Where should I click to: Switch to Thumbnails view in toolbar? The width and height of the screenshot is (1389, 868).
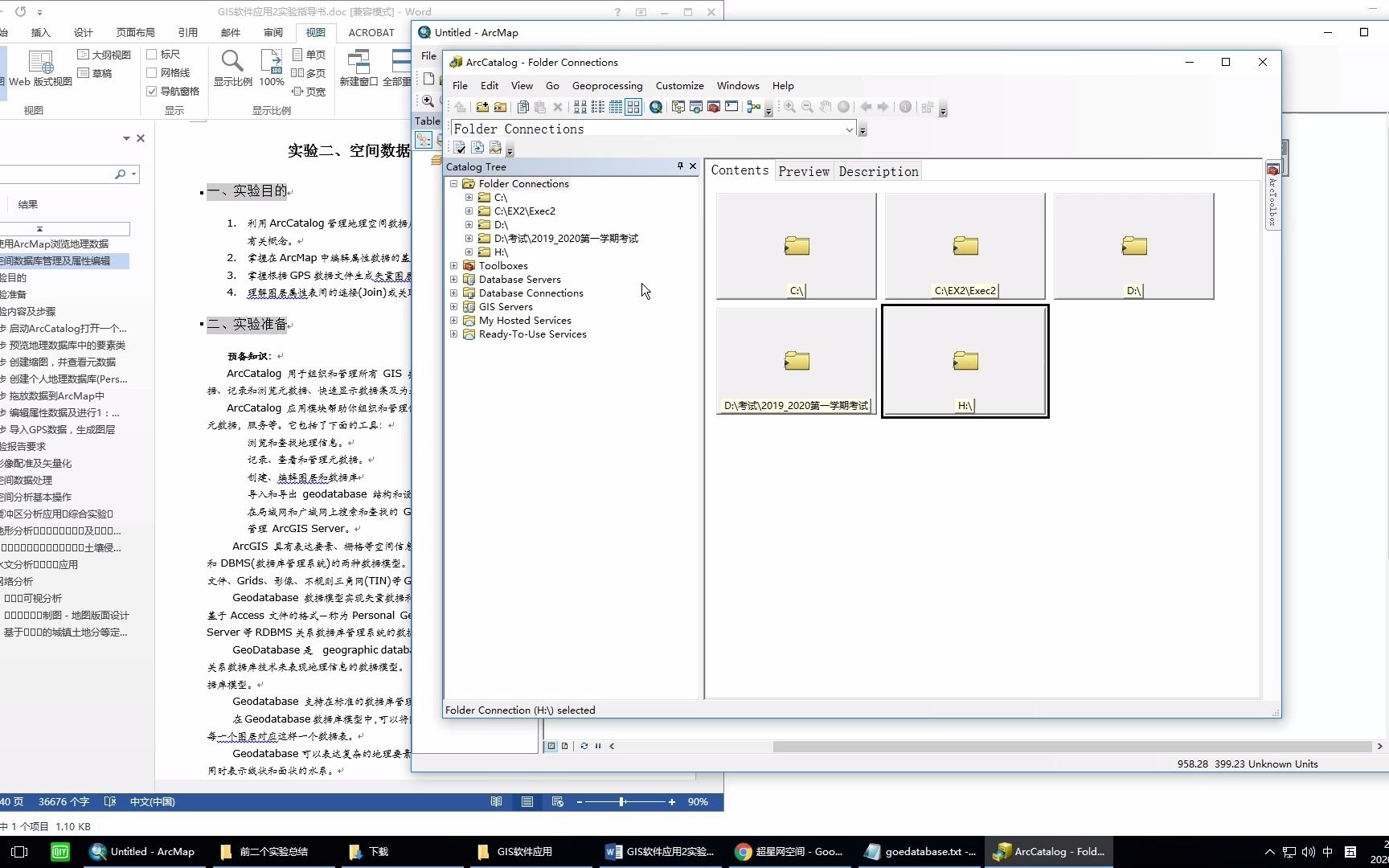633,107
